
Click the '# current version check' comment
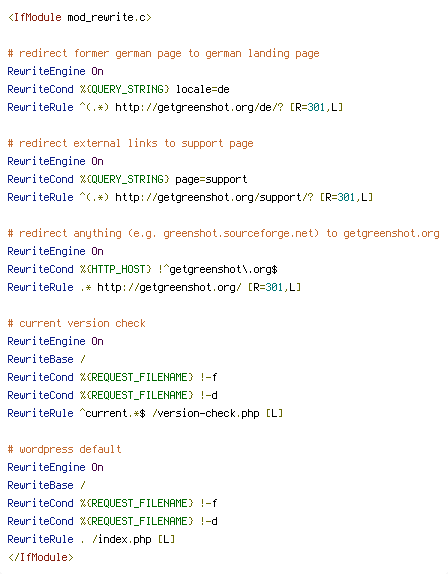(77, 323)
